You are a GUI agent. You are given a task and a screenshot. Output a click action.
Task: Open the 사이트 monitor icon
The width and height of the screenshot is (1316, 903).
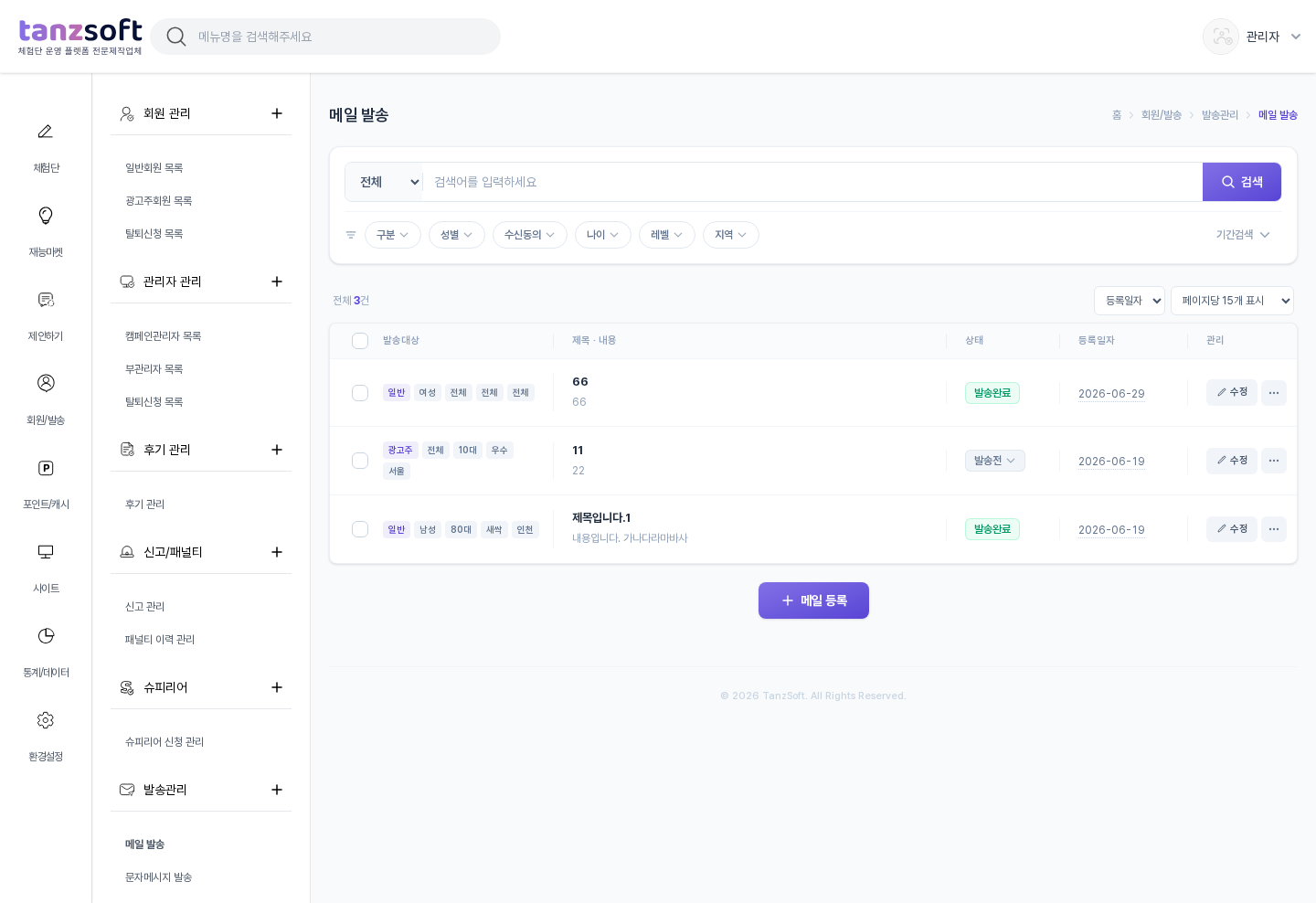coord(46,552)
